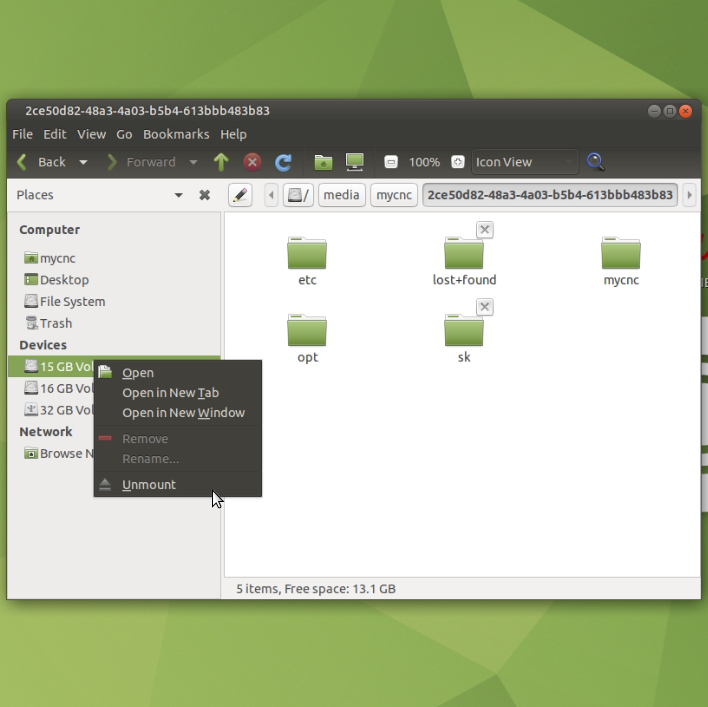The width and height of the screenshot is (708, 707).
Task: Open Trash from the sidebar
Action: [55, 323]
